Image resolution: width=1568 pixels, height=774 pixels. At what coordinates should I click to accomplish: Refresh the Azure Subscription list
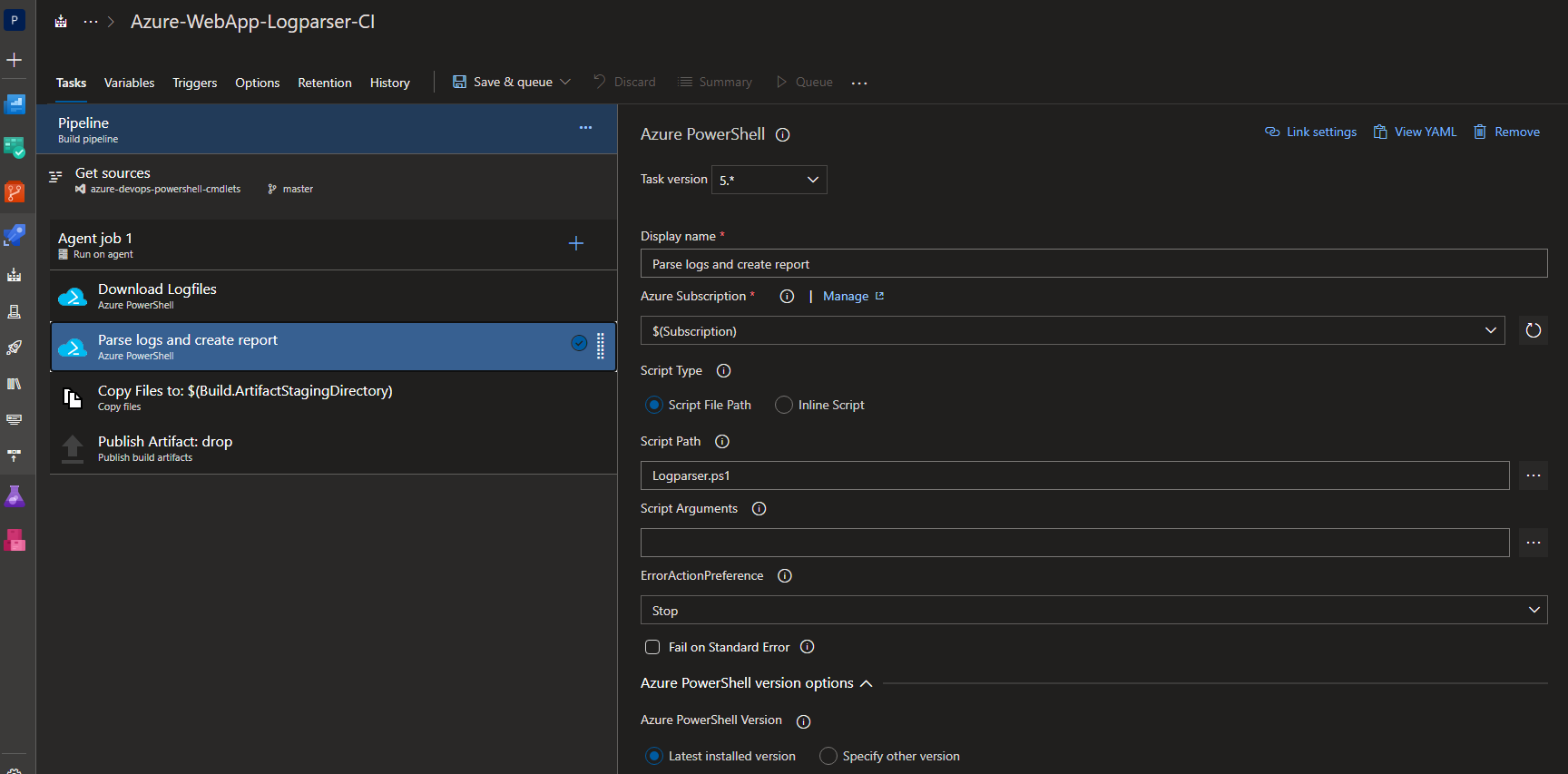click(1533, 330)
